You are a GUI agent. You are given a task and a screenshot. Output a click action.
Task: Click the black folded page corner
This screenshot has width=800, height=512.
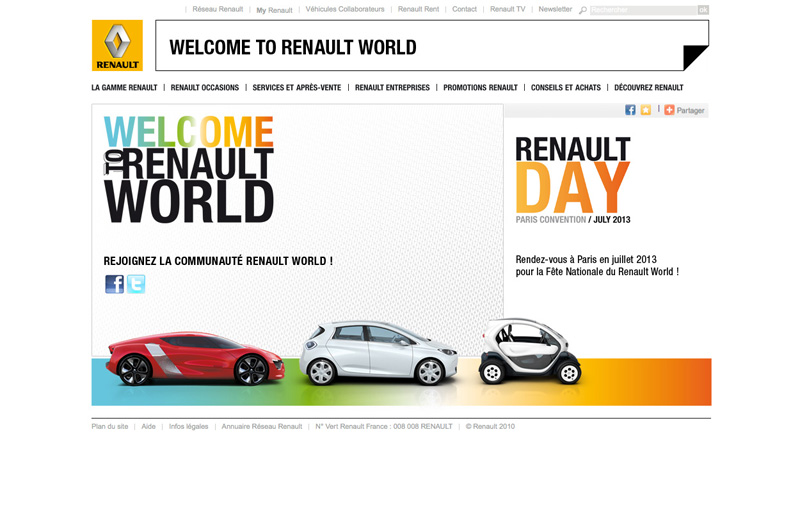[x=695, y=58]
